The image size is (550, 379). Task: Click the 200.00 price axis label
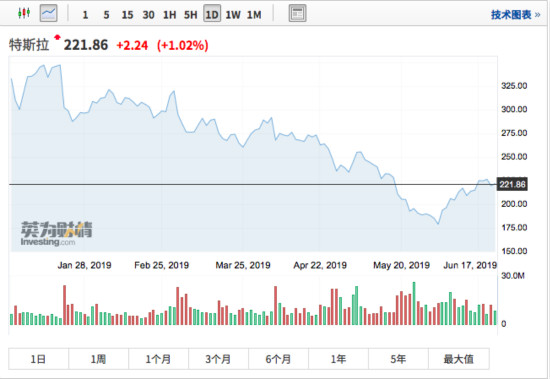pos(514,204)
